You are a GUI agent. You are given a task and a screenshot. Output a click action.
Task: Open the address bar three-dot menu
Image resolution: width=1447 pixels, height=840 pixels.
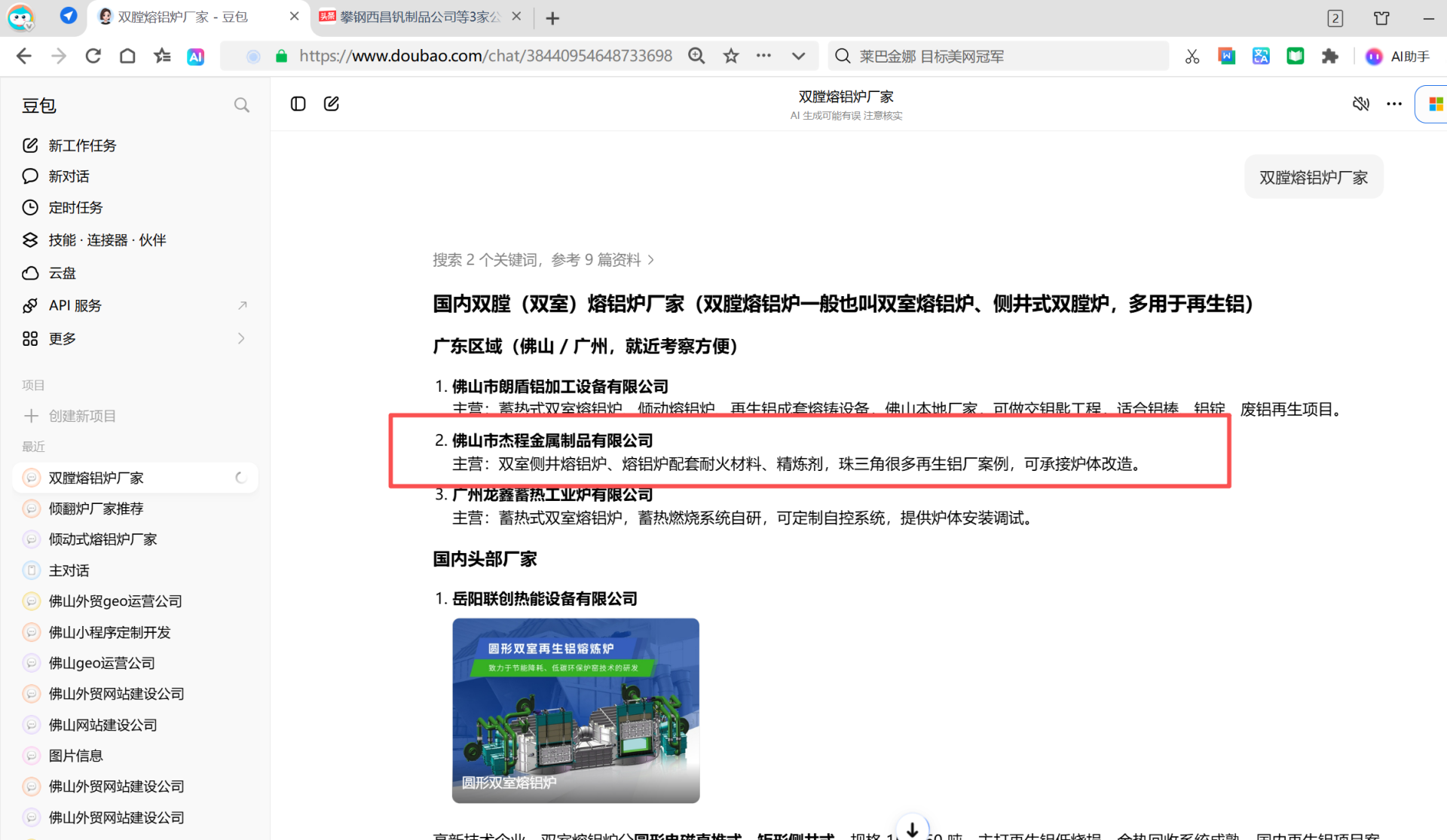pyautogui.click(x=763, y=56)
